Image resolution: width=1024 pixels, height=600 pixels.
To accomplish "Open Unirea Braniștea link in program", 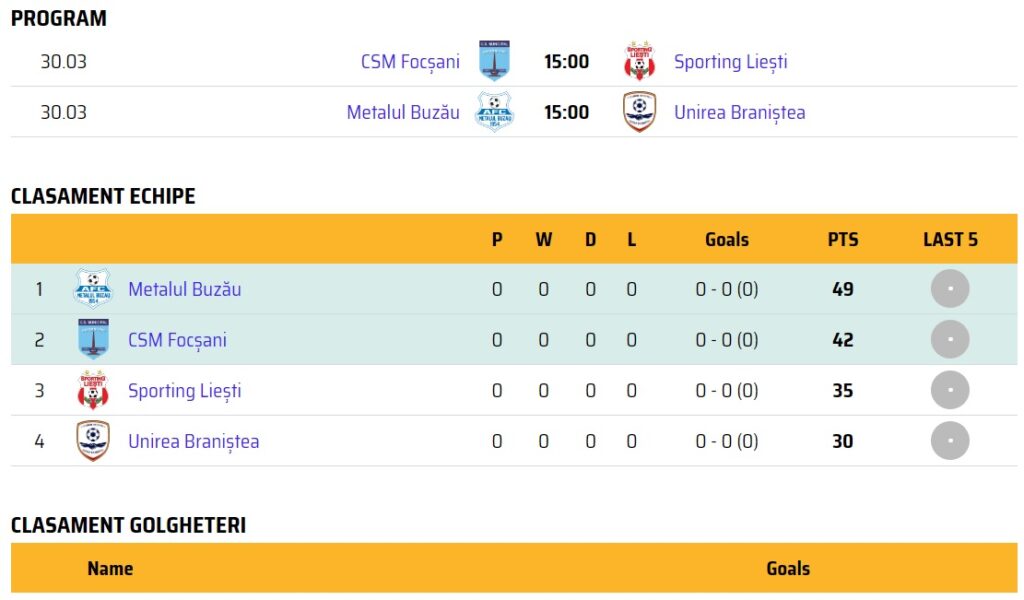I will [739, 112].
